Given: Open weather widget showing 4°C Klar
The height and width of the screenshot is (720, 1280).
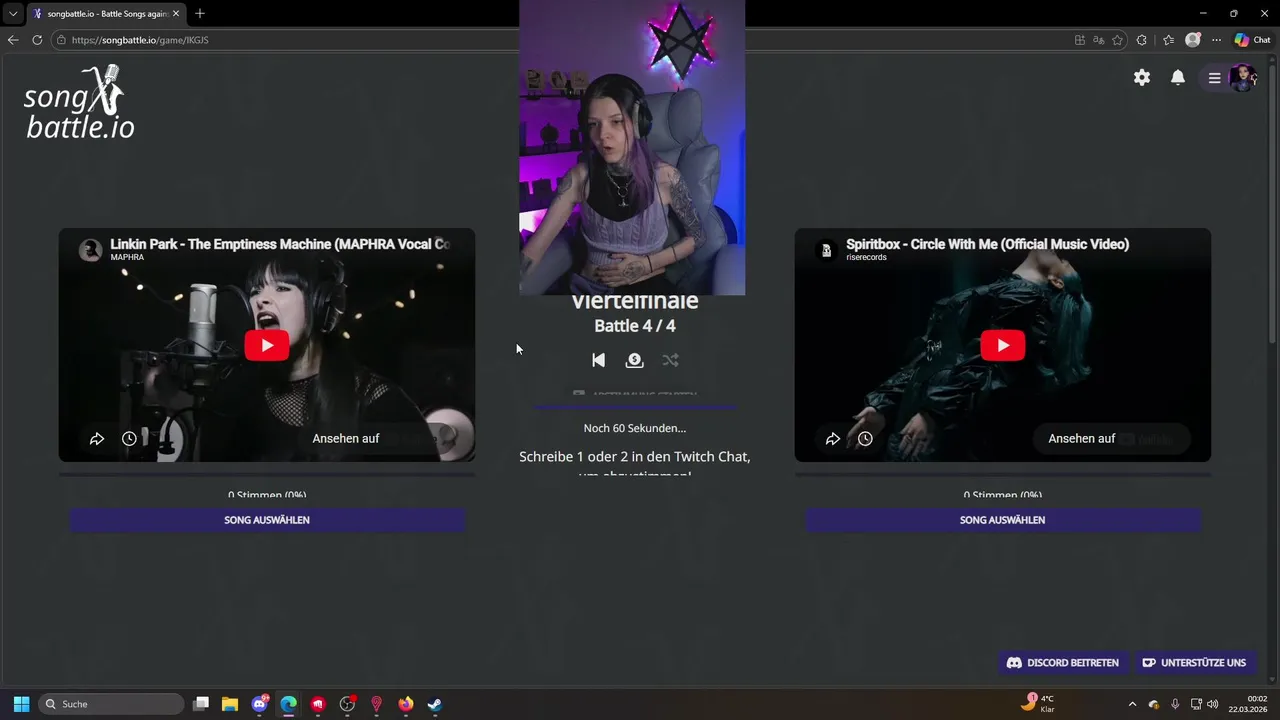Looking at the screenshot, I should click(1039, 704).
